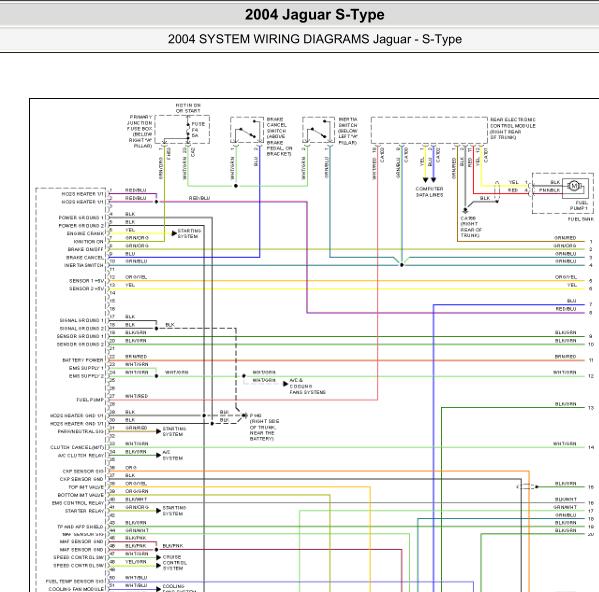Image resolution: width=599 pixels, height=592 pixels.
Task: Click the CA388 ground location label
Action: click(x=471, y=227)
